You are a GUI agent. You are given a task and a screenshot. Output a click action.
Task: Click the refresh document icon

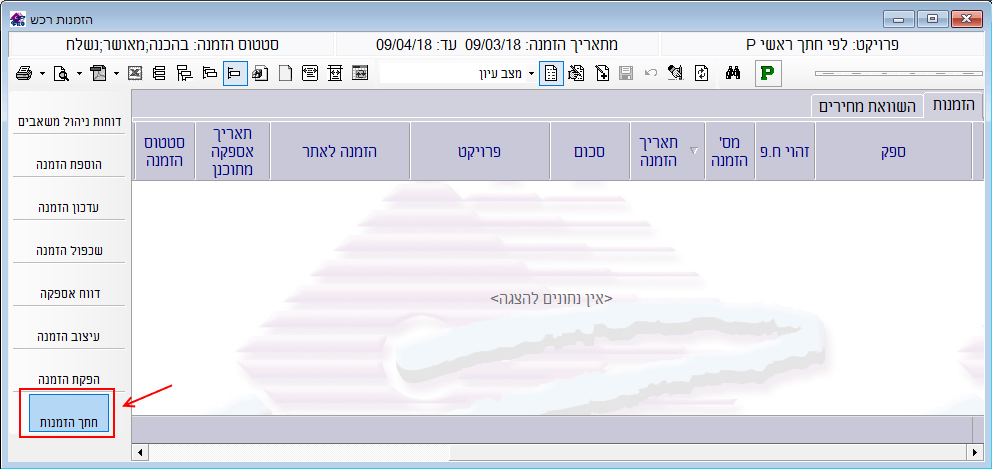(702, 73)
